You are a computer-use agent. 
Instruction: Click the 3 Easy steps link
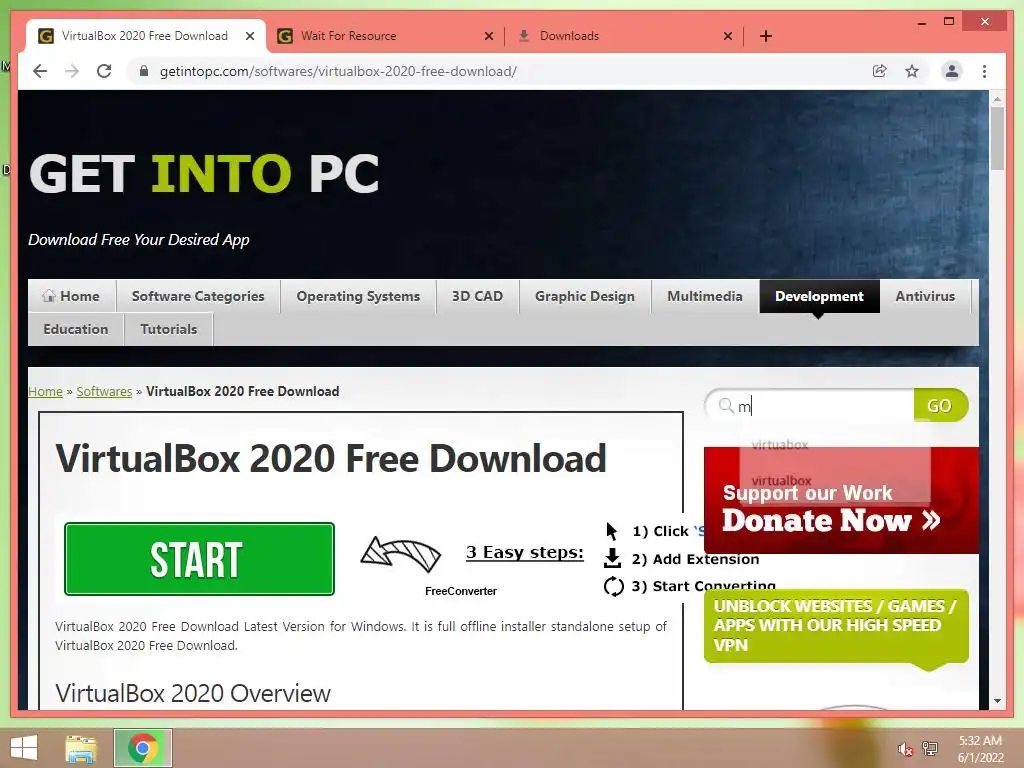(524, 552)
